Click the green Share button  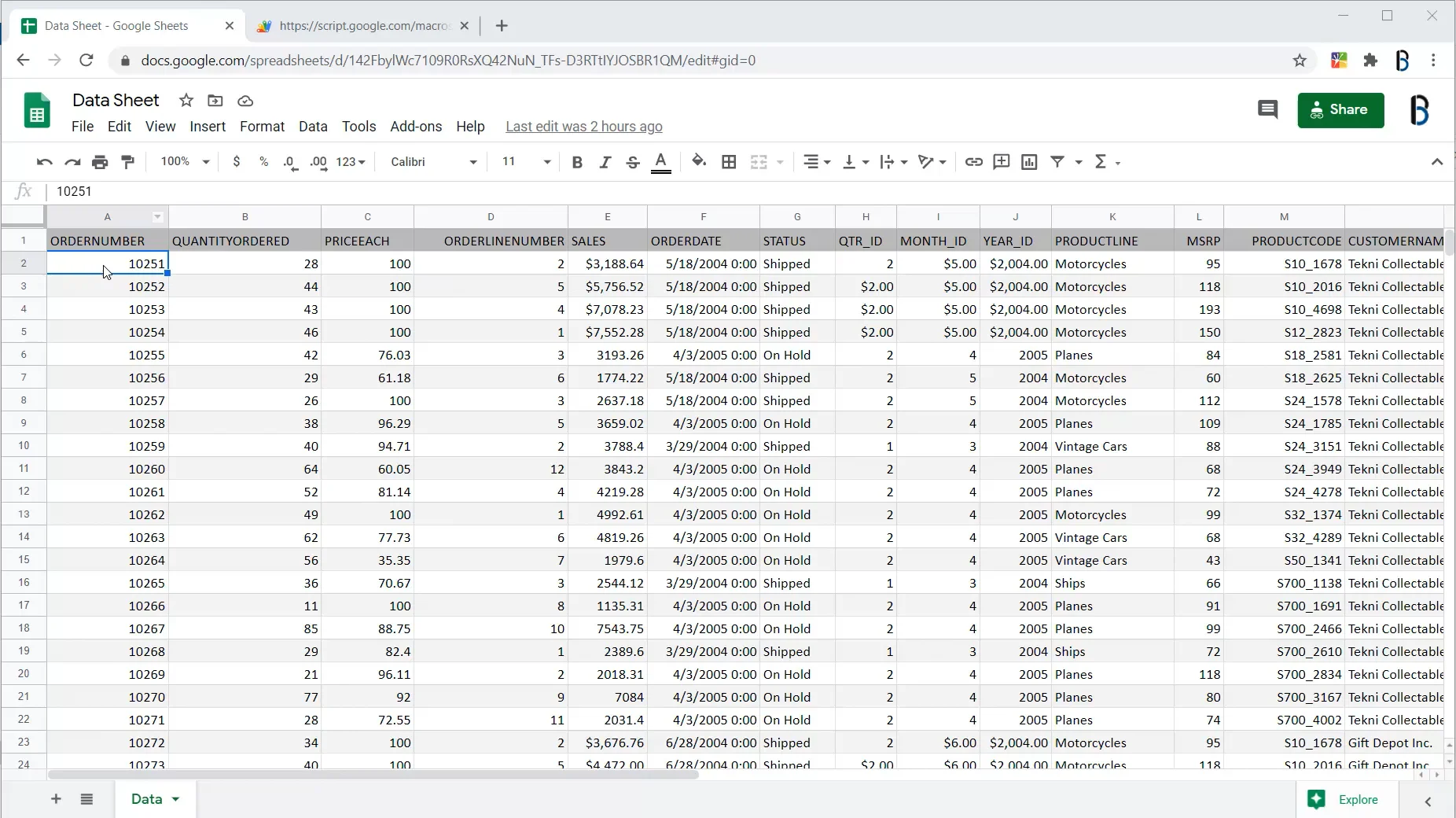[1340, 110]
